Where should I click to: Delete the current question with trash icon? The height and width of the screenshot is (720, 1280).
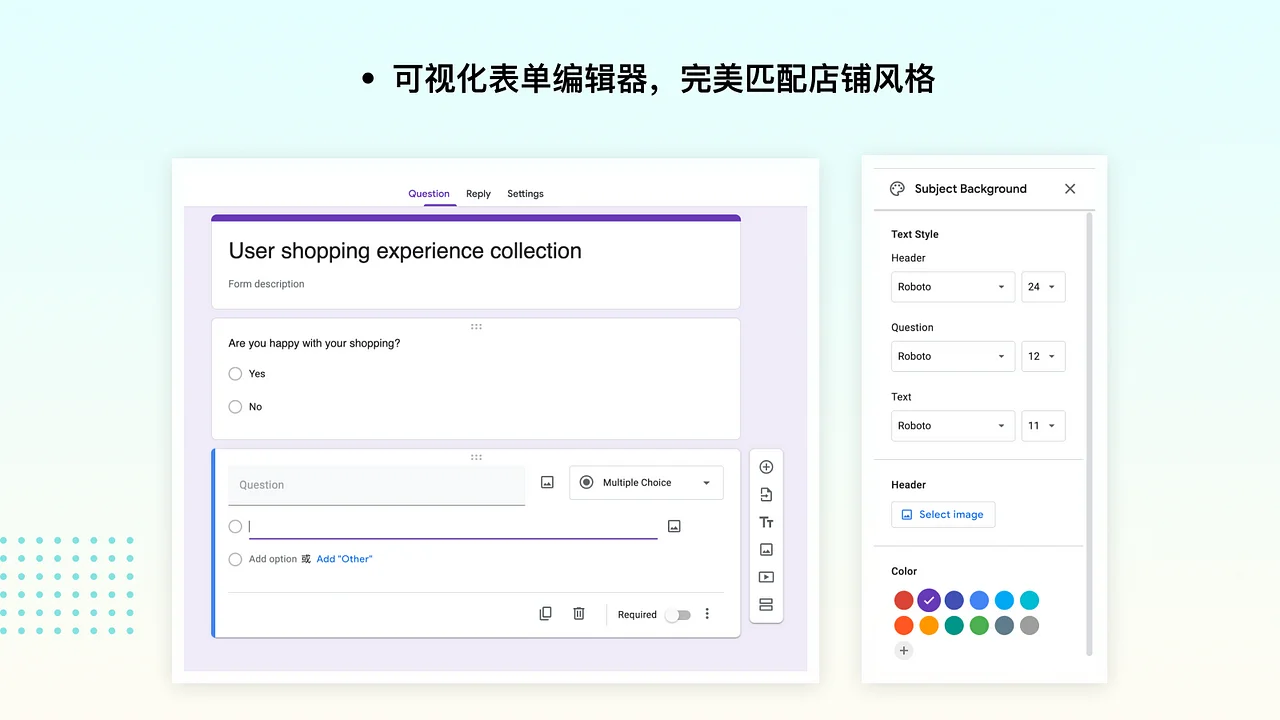(578, 613)
